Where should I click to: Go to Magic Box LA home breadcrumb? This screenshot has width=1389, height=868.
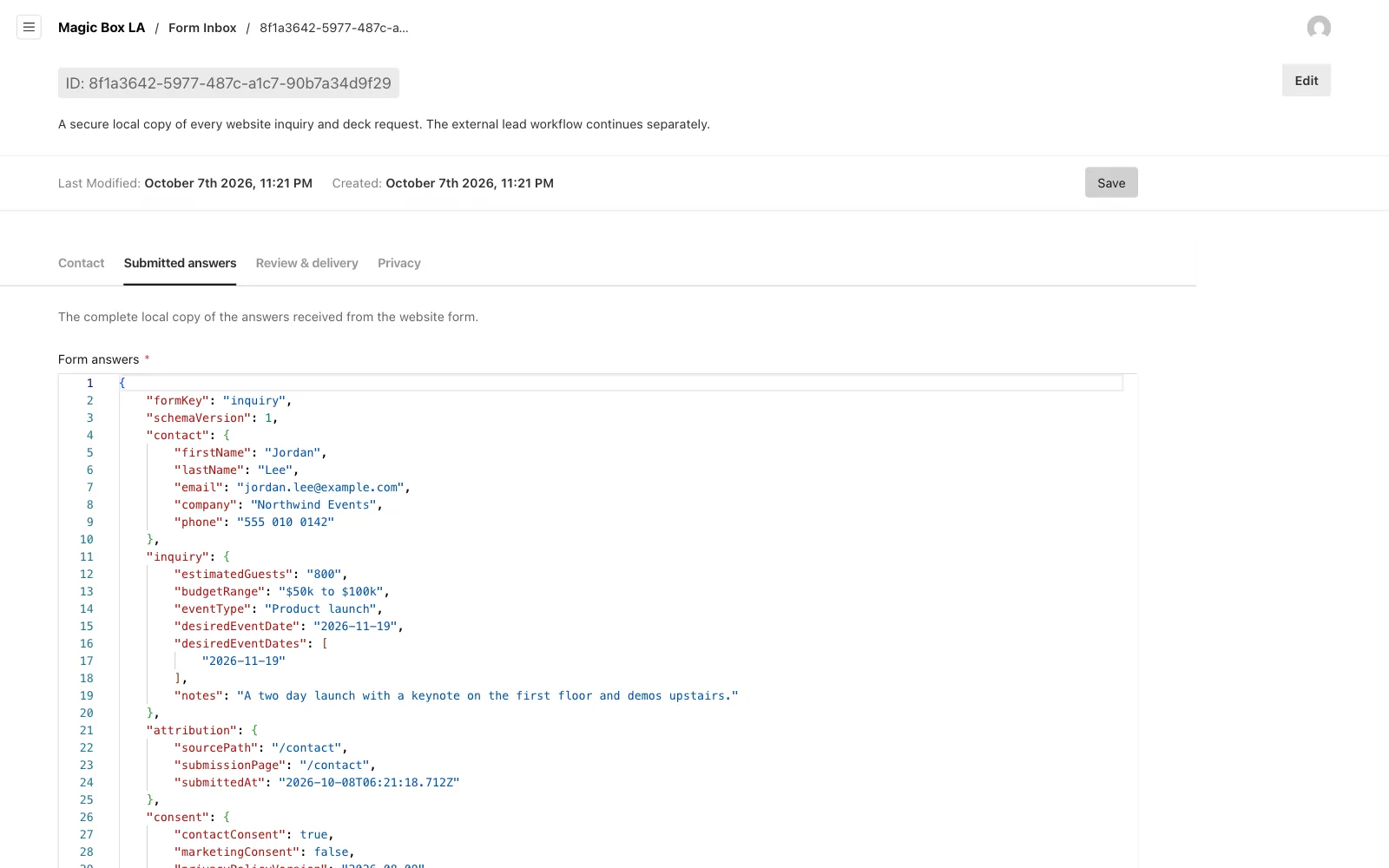coord(102,28)
